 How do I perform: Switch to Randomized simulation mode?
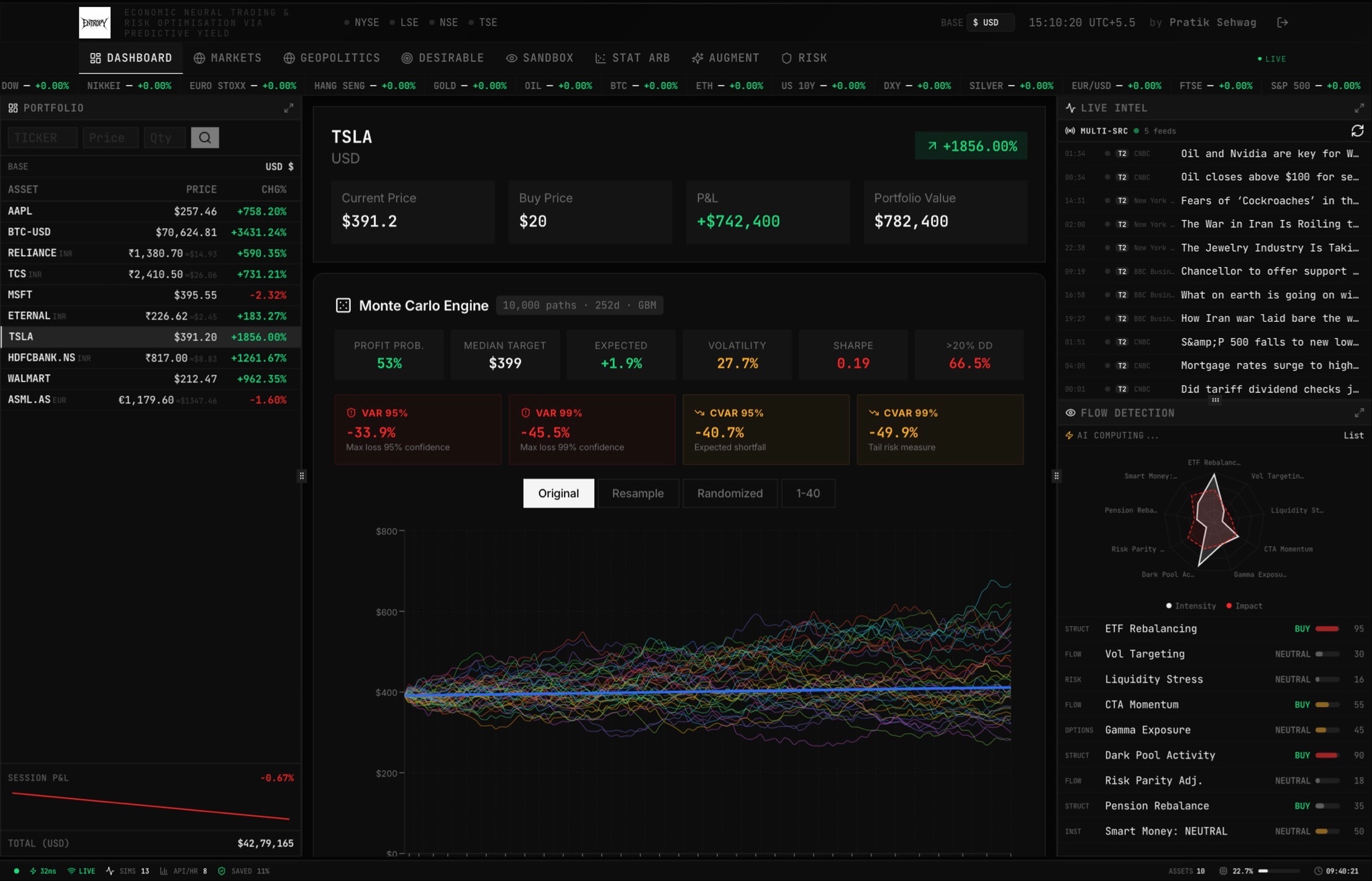tap(729, 493)
